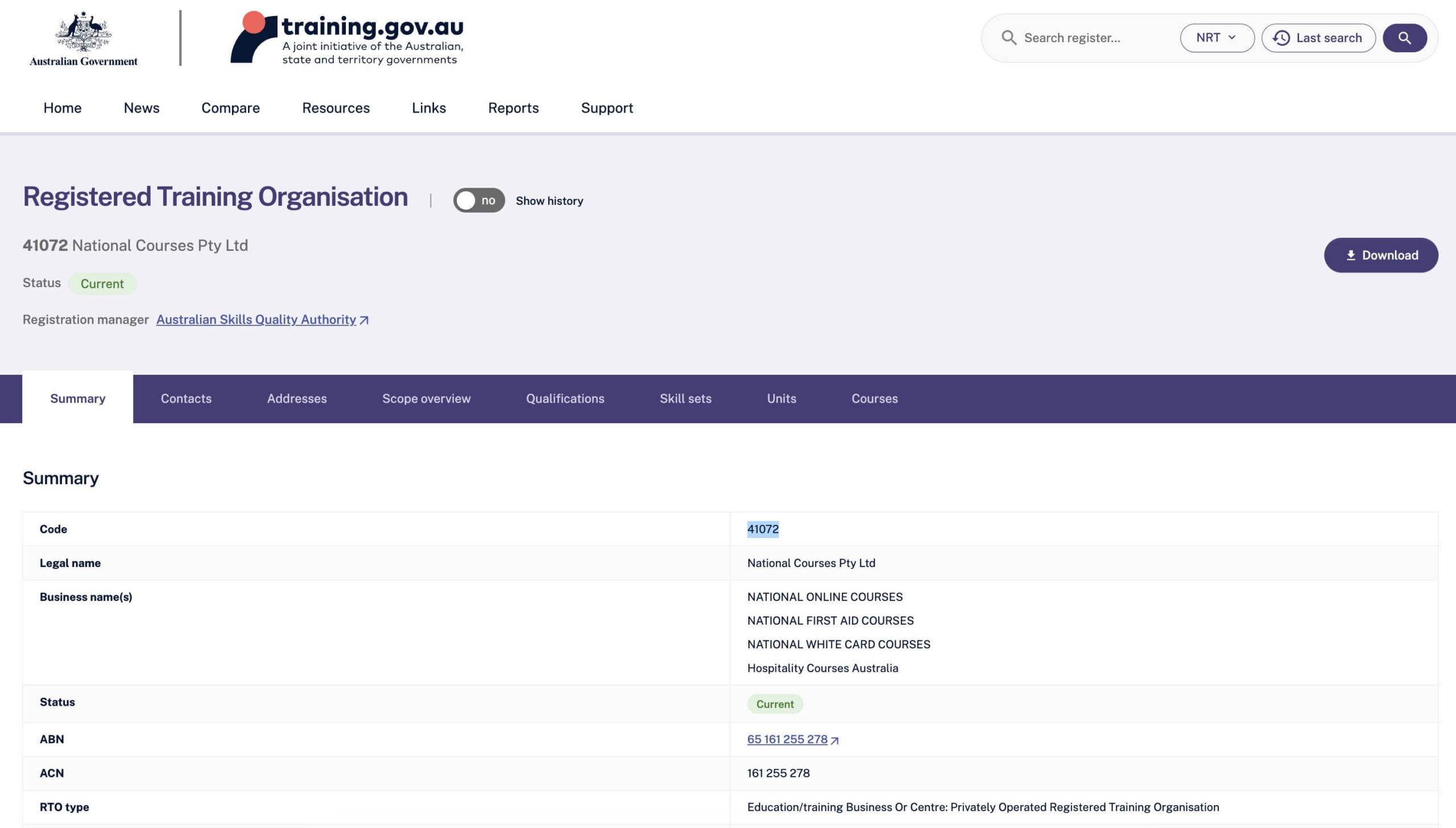Click the highlighted code 41072 value
The height and width of the screenshot is (828, 1456).
point(763,529)
